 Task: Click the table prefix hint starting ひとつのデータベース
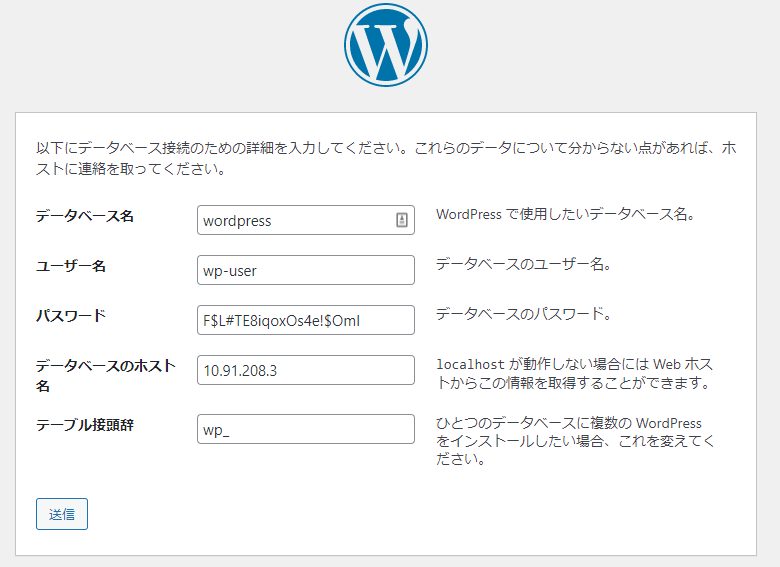pos(575,441)
